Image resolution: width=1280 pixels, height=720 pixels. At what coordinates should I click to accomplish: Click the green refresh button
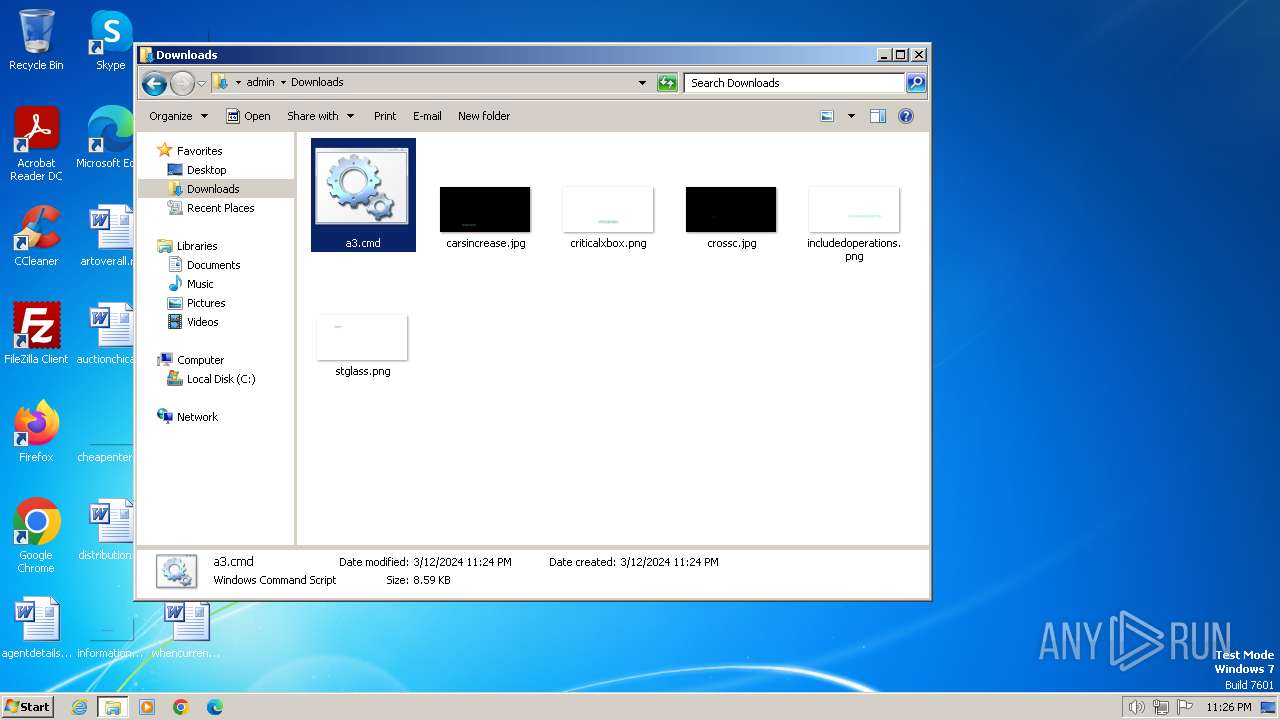667,83
